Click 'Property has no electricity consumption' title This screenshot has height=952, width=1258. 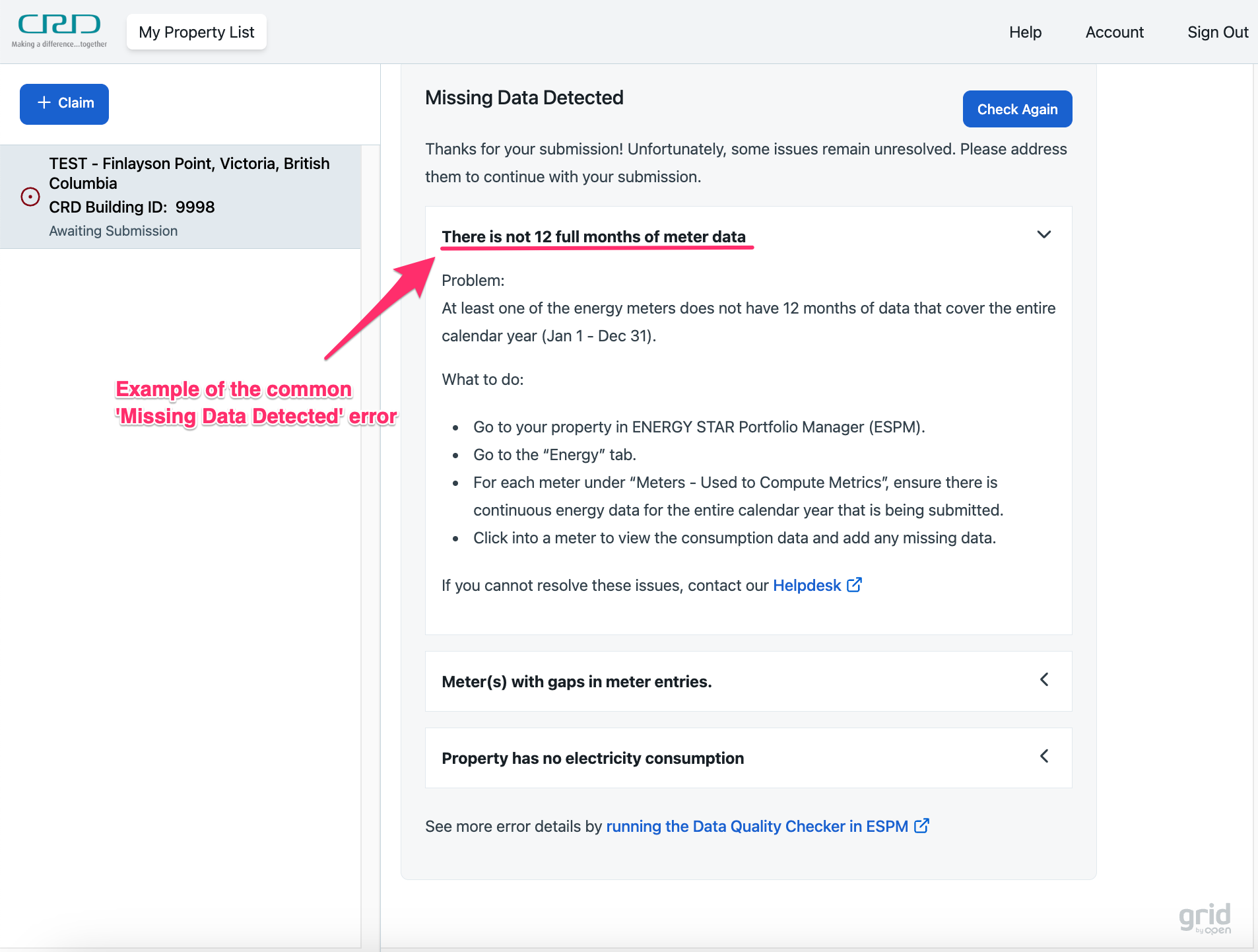[x=592, y=759]
